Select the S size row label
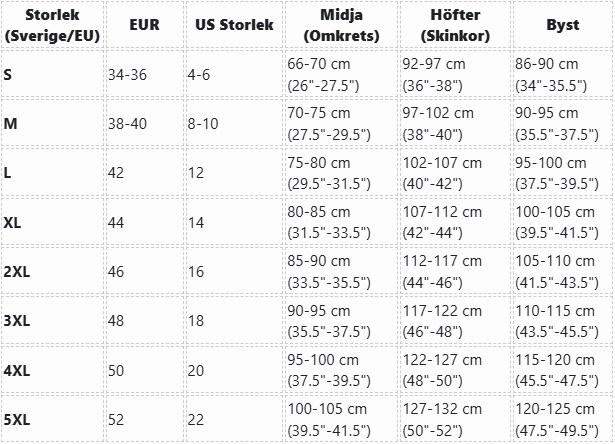615x444 pixels. [9, 74]
